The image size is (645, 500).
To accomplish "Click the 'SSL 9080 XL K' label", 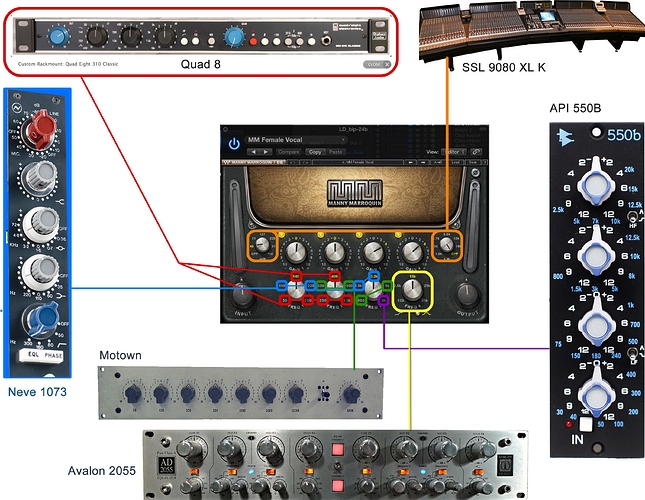I will click(x=503, y=67).
